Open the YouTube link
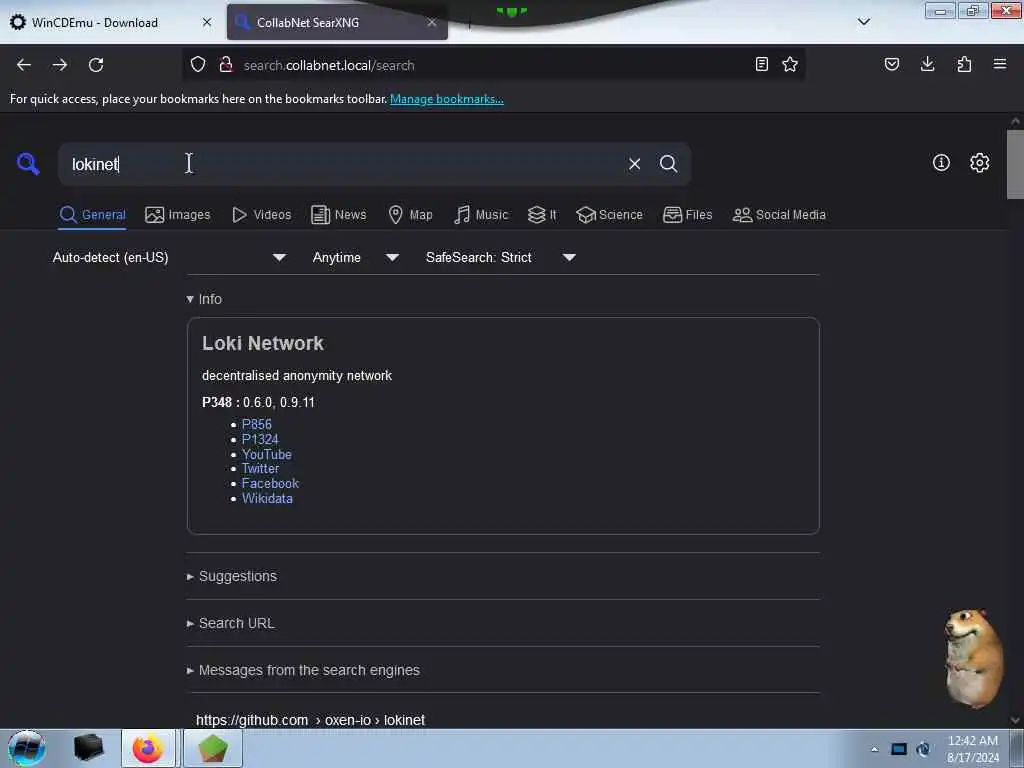 tap(266, 455)
